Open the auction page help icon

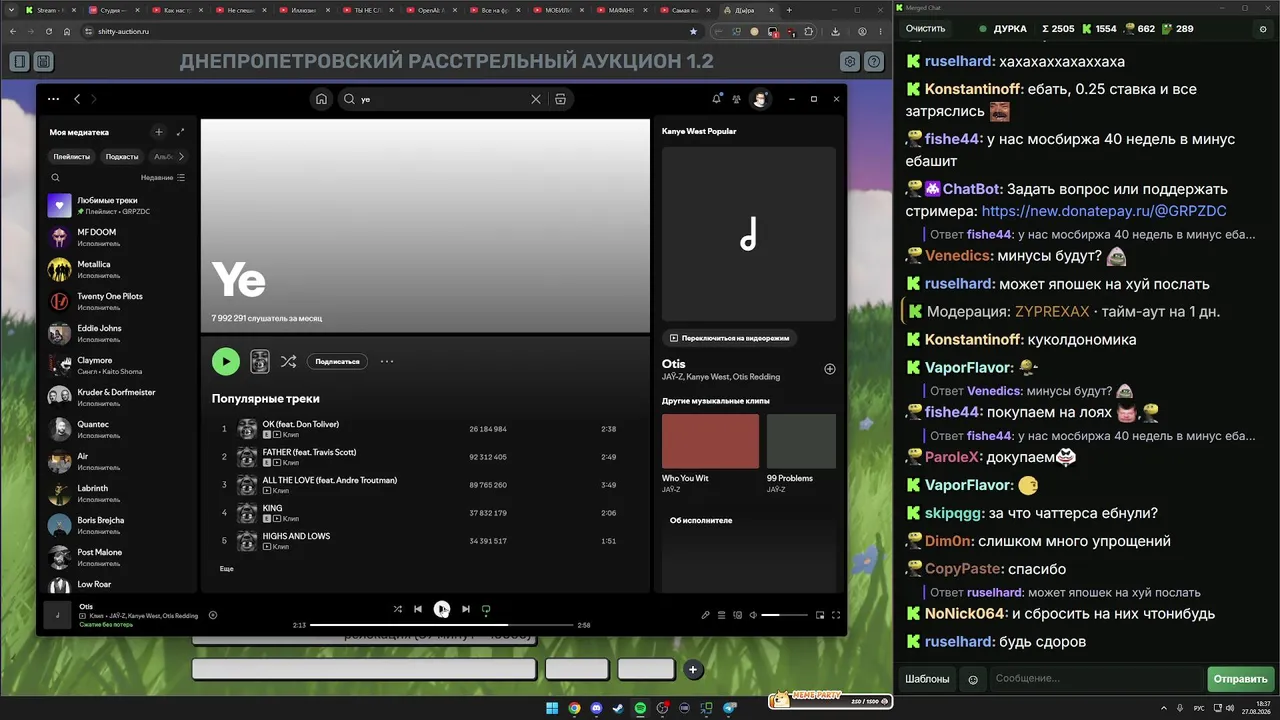pyautogui.click(x=874, y=61)
